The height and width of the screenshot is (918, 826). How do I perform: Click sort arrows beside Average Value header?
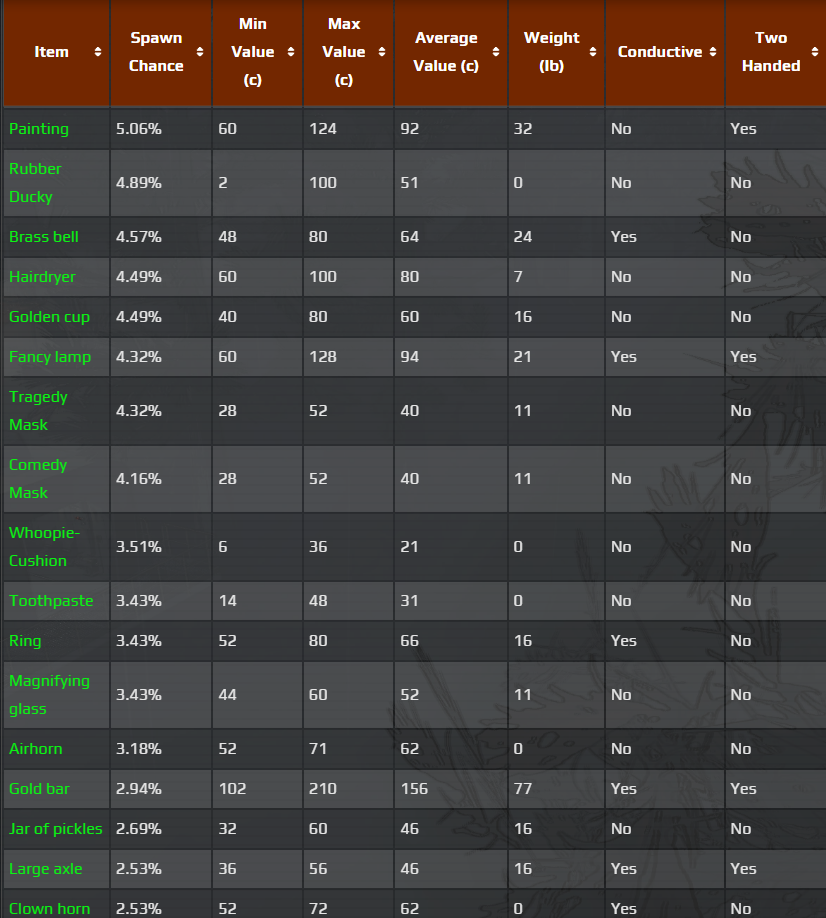click(x=495, y=52)
